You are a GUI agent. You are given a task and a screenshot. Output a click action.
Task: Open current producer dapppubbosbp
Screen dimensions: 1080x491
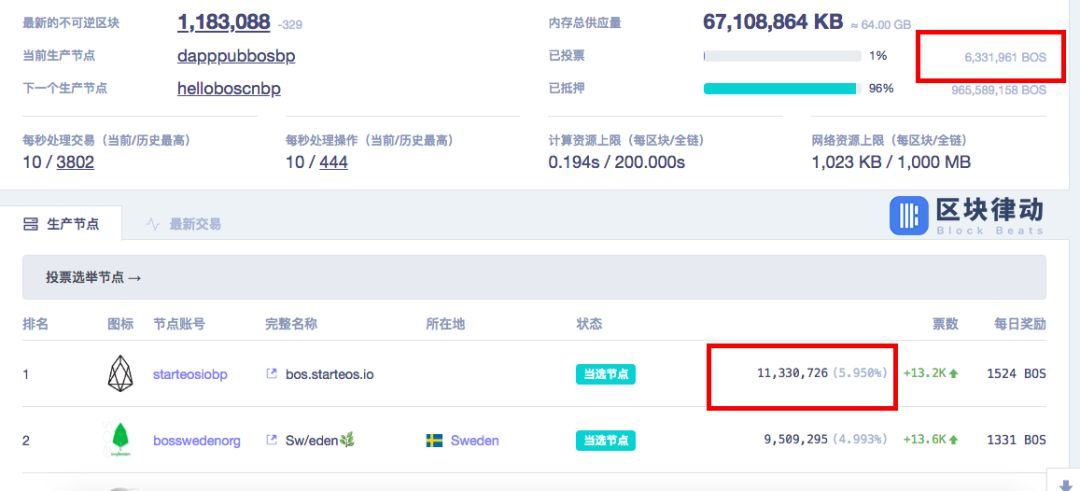tap(236, 56)
